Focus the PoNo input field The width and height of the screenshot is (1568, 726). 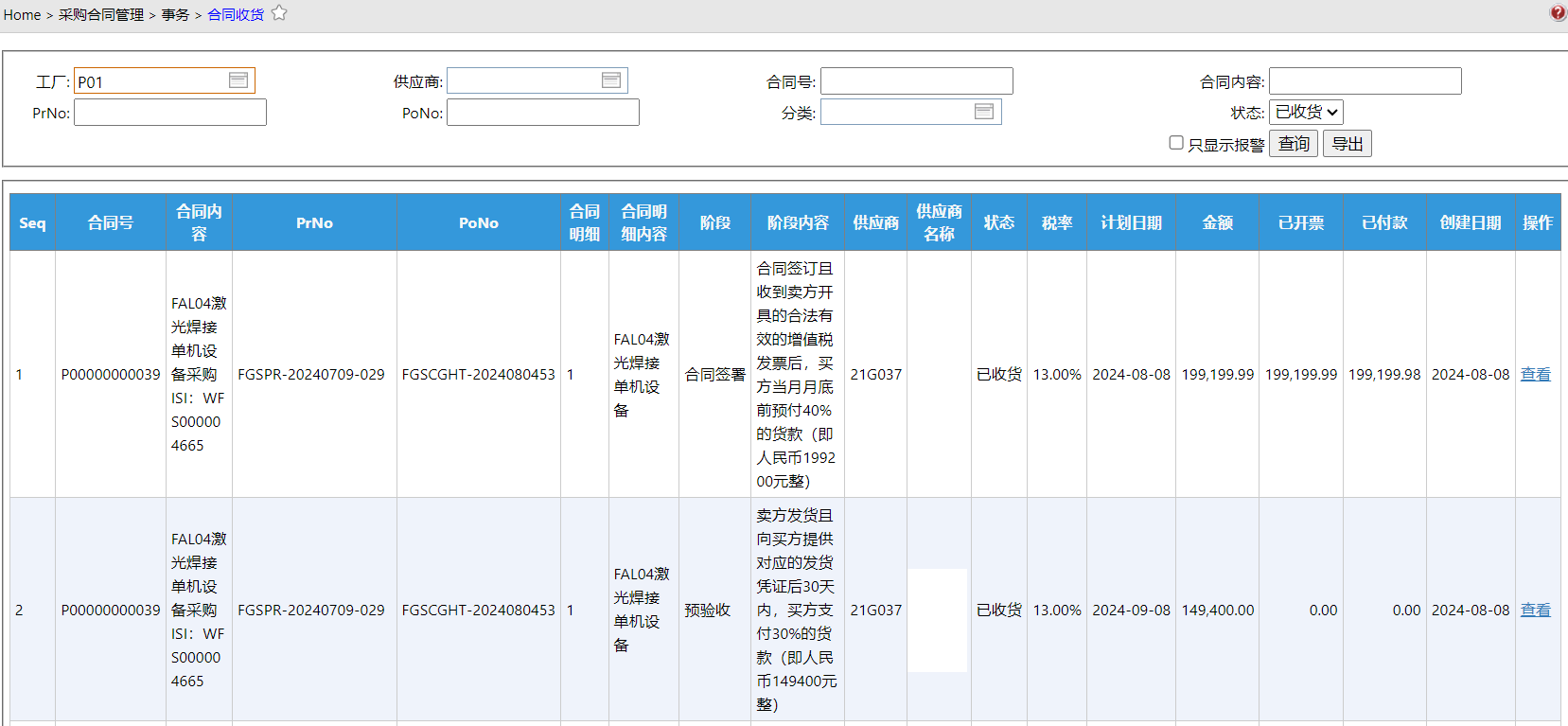point(543,113)
